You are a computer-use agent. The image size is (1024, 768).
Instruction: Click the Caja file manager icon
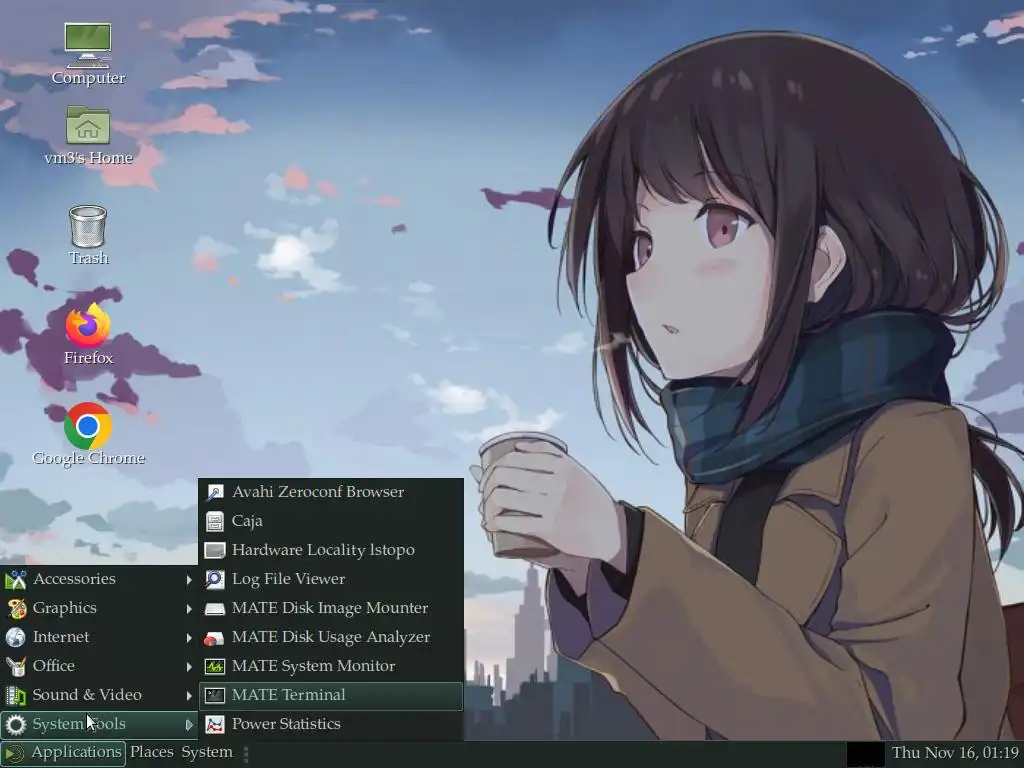[215, 521]
